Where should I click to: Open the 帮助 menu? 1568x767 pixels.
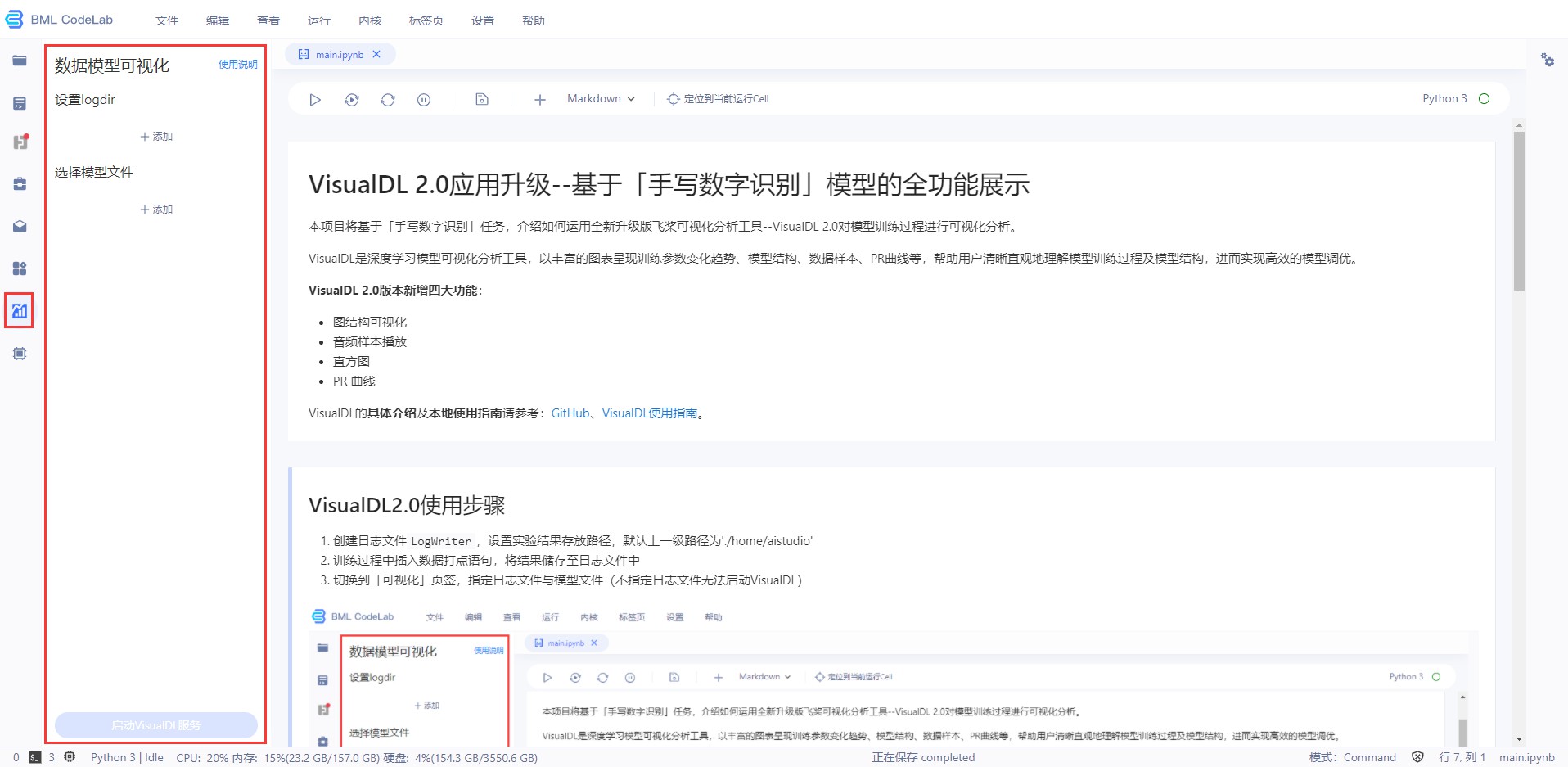[x=534, y=20]
